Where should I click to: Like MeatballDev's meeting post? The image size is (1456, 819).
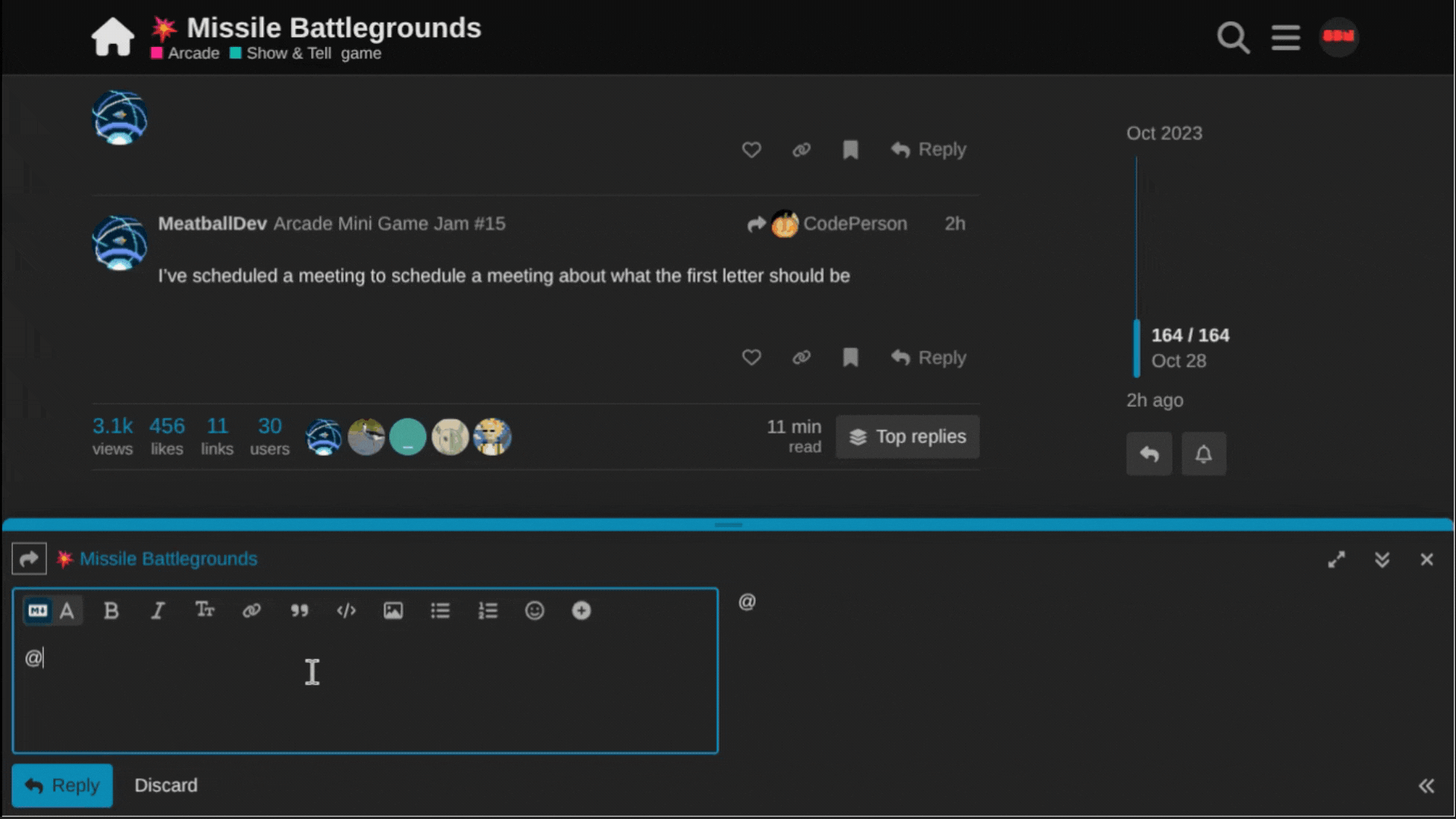tap(751, 357)
